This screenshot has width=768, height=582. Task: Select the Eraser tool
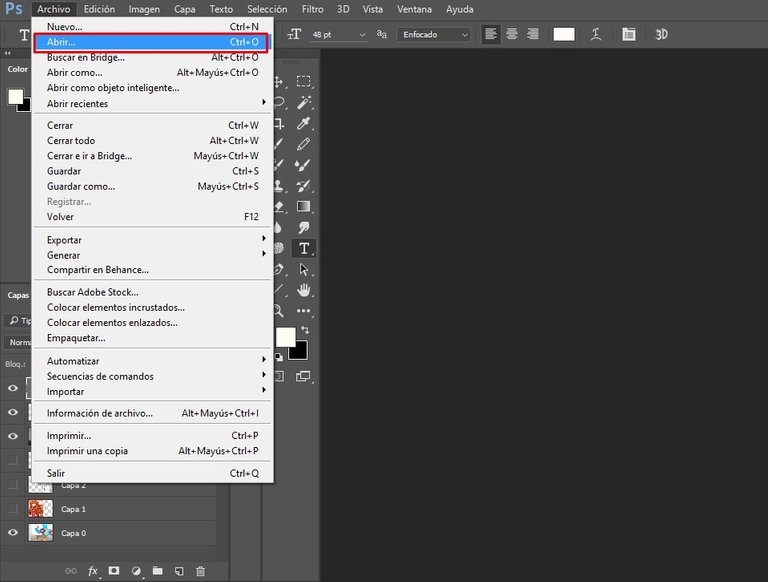279,206
